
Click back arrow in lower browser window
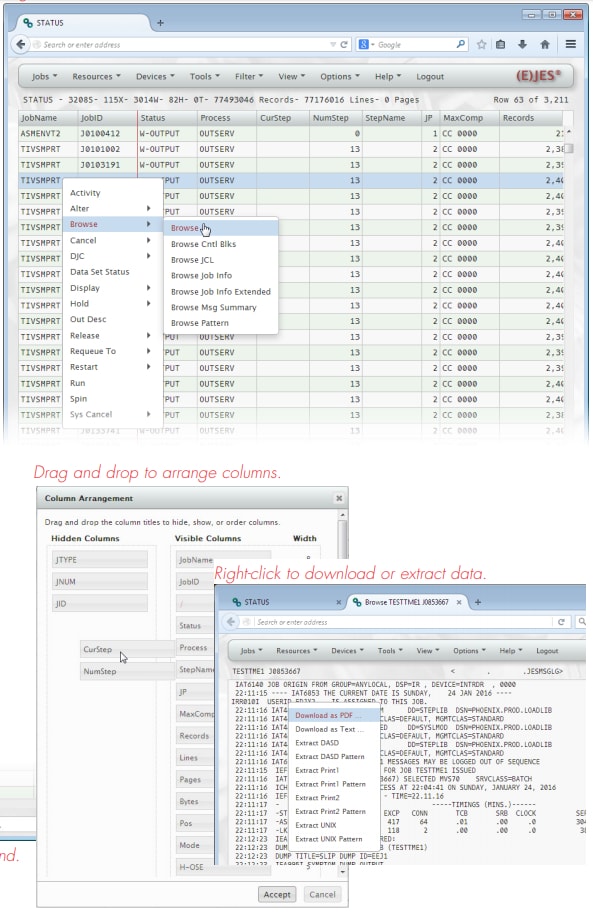coord(231,622)
